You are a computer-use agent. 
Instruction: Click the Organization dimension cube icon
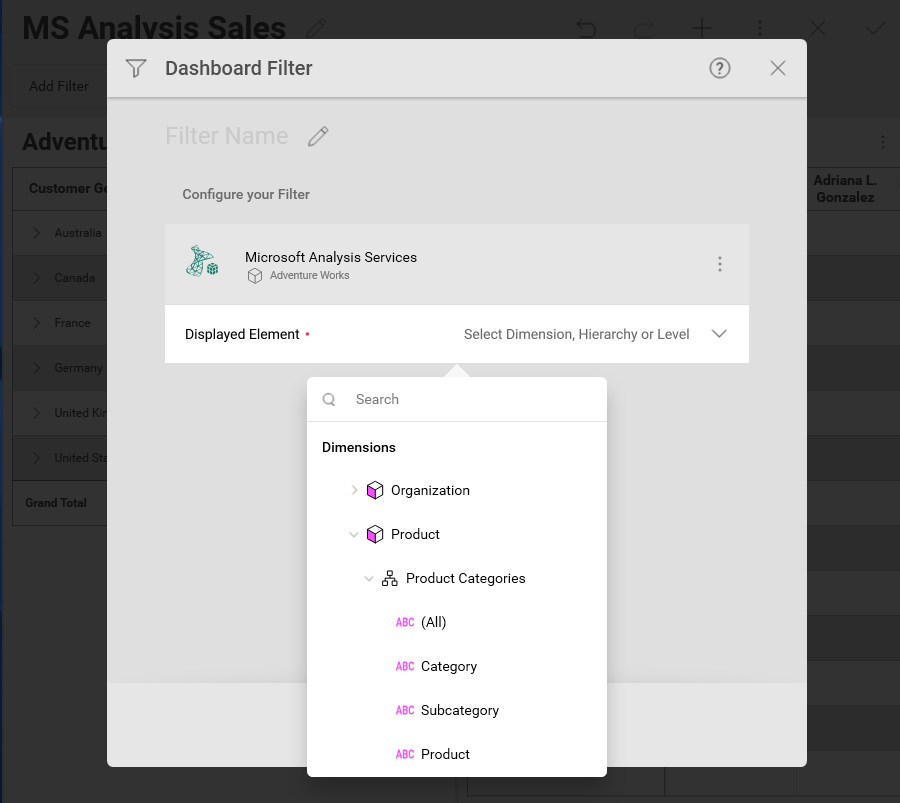point(375,490)
